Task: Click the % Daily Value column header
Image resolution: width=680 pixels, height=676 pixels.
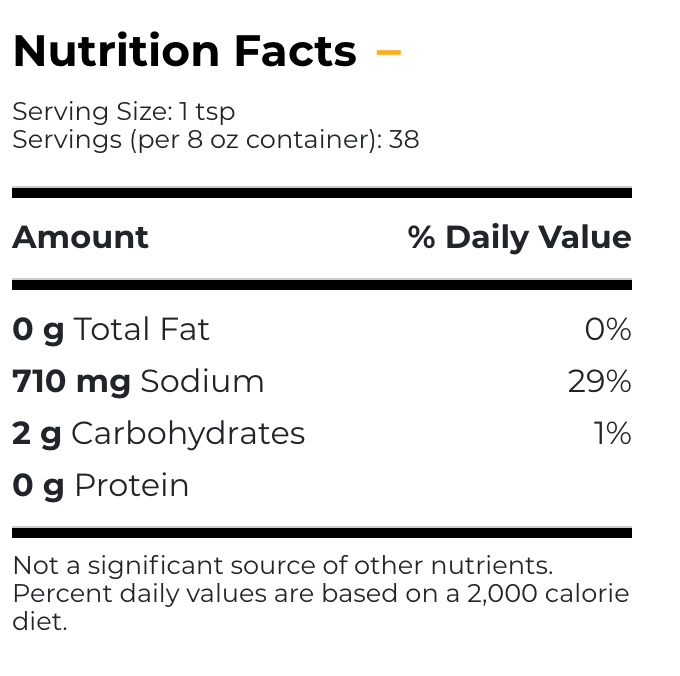Action: pos(520,237)
